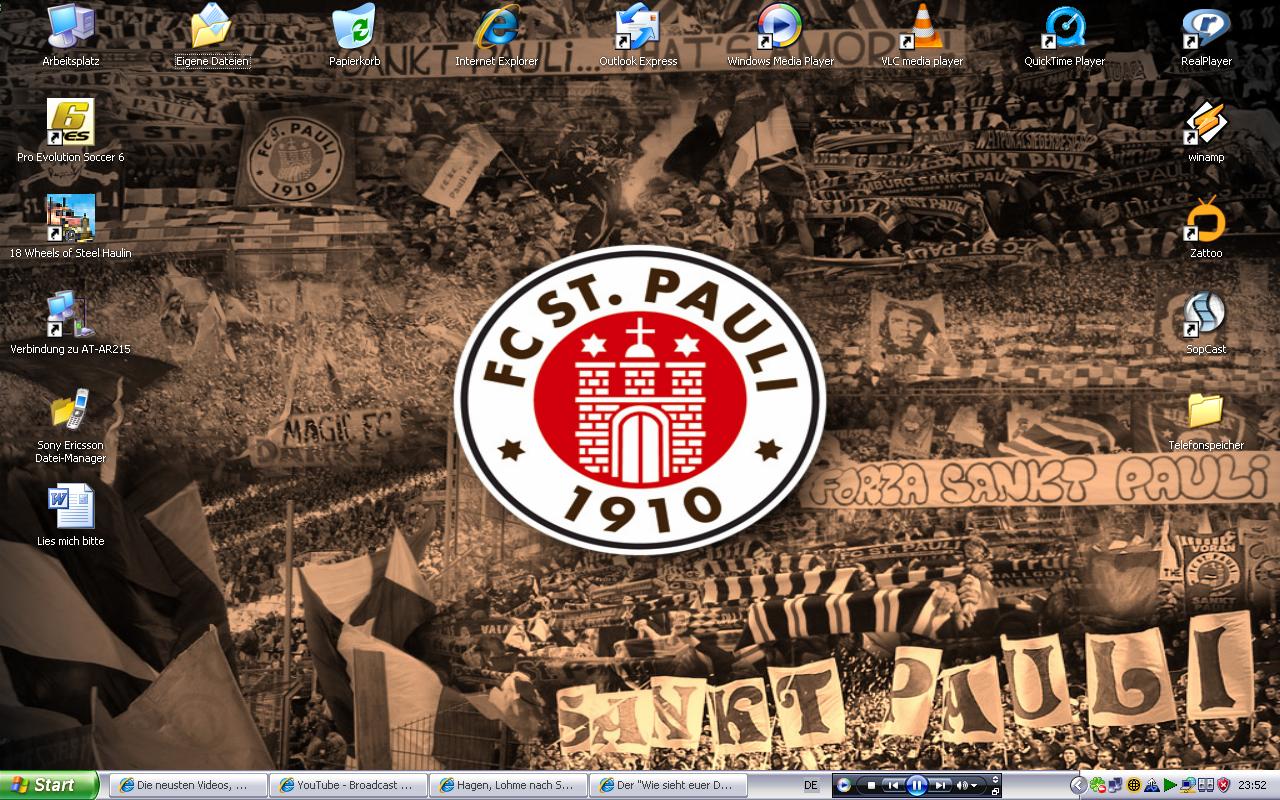Switch to the 'Die neusten Videos' taskbar window
This screenshot has width=1280, height=800.
pyautogui.click(x=188, y=785)
